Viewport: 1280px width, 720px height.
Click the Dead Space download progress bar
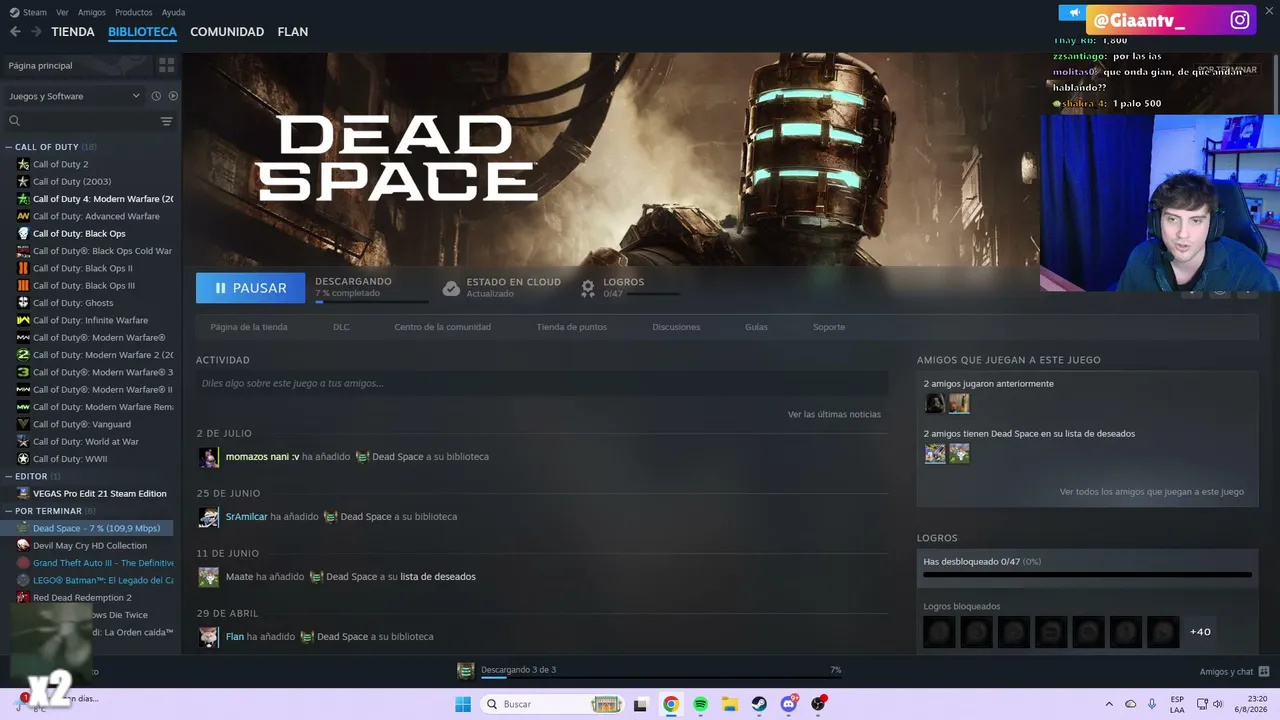coord(372,301)
